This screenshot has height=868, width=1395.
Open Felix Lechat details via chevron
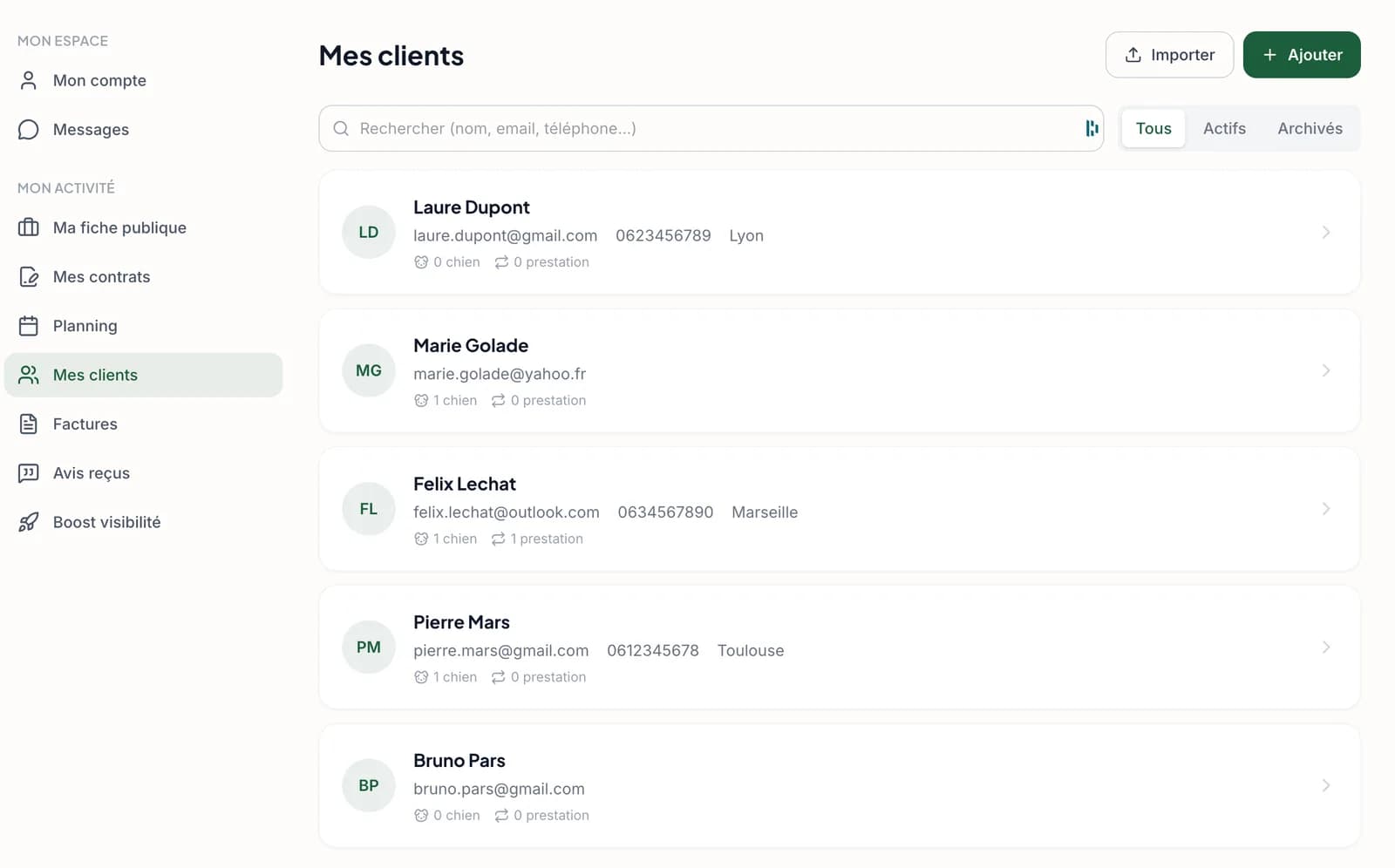point(1325,509)
